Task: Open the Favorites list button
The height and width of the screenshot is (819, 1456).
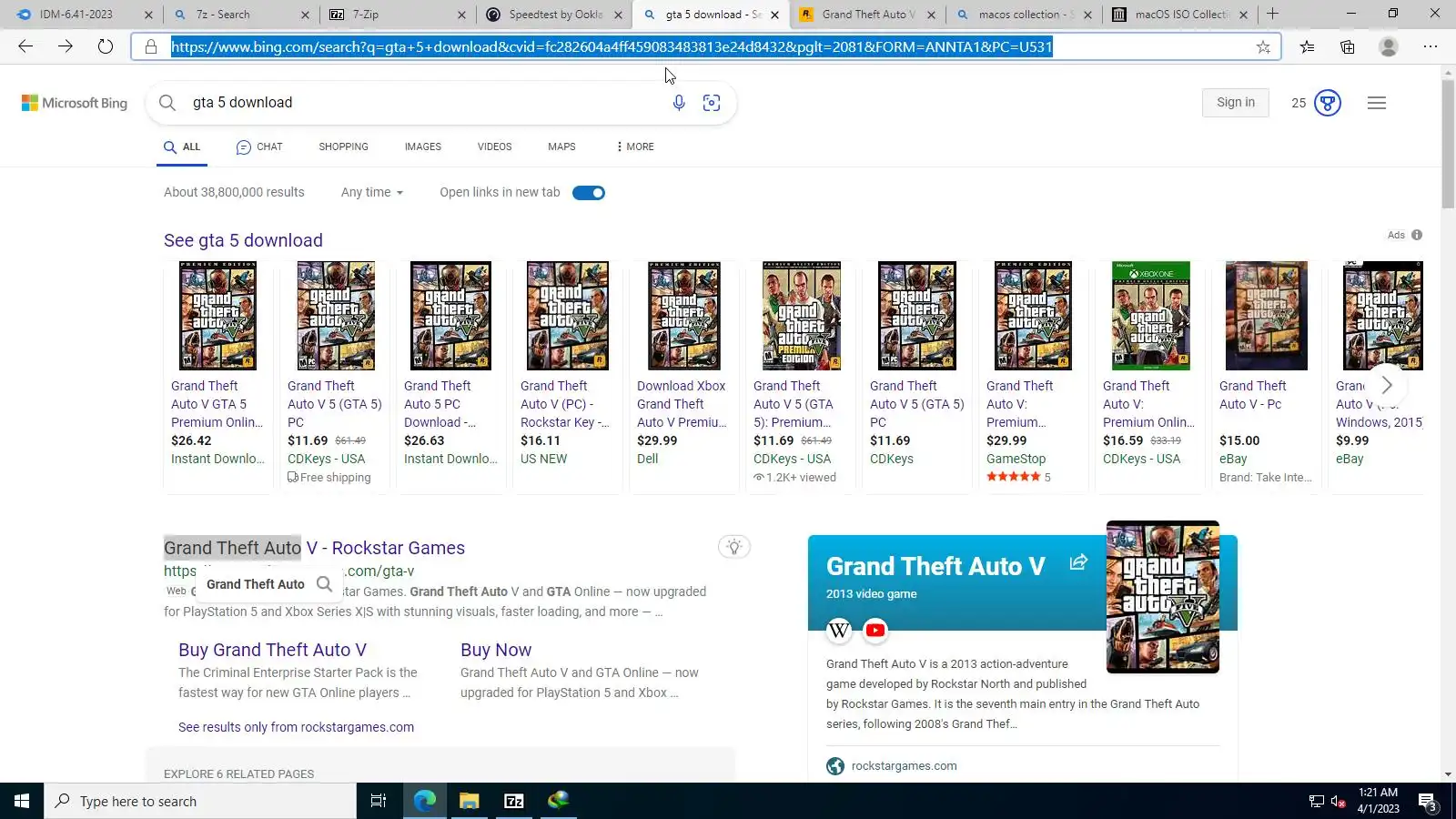Action: [x=1307, y=47]
